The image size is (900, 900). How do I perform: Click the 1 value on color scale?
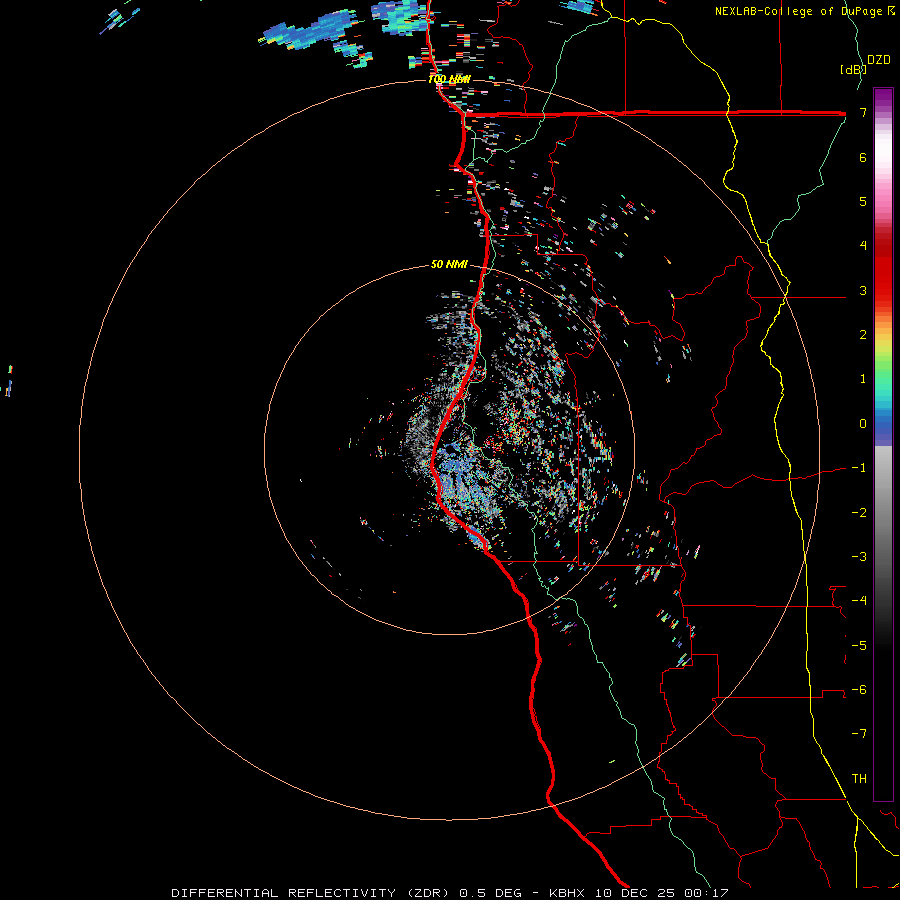click(863, 379)
